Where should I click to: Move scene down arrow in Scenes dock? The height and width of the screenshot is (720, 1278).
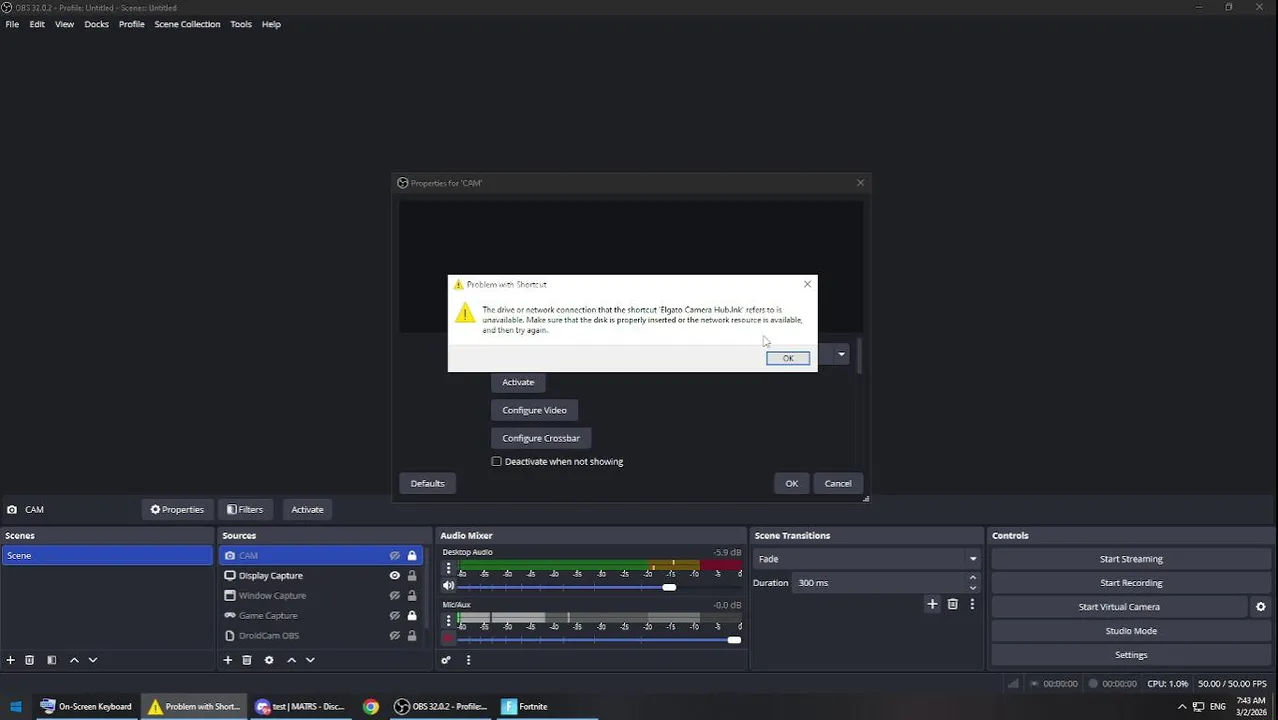click(x=93, y=660)
